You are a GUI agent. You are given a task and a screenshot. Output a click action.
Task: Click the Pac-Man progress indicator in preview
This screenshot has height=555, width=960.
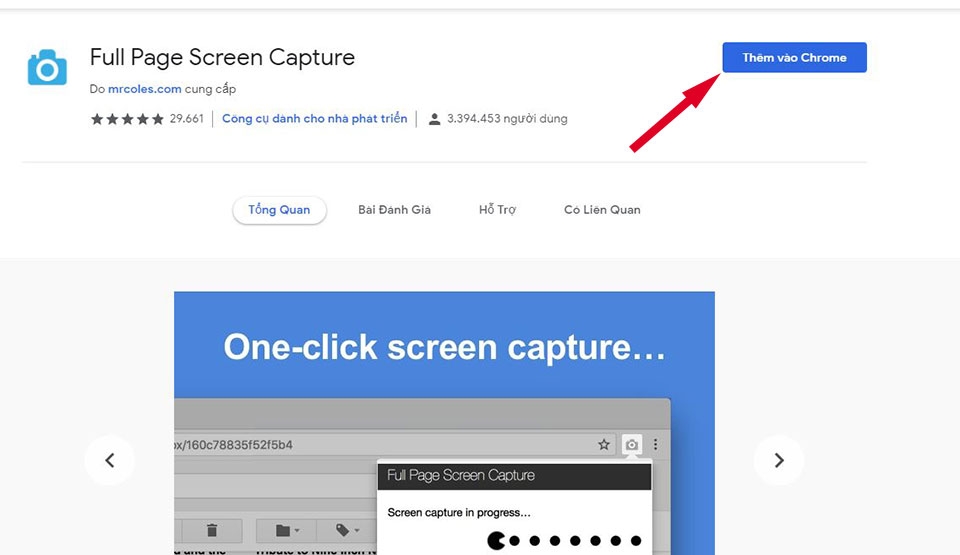(x=496, y=540)
